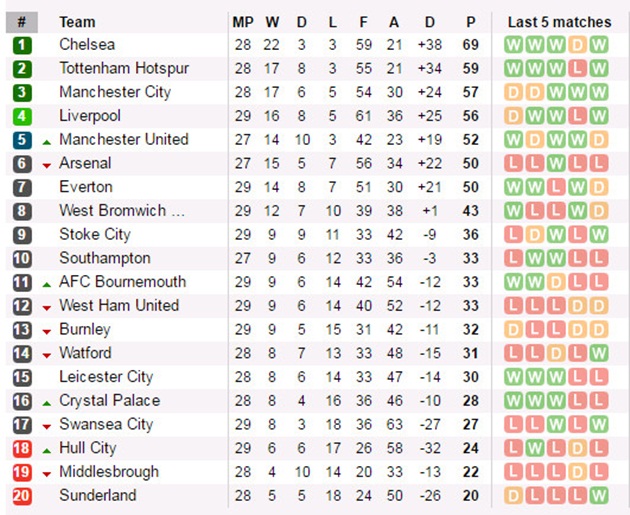Sort table by the MP column header
Viewport: 630px width, 515px height.
pyautogui.click(x=243, y=22)
